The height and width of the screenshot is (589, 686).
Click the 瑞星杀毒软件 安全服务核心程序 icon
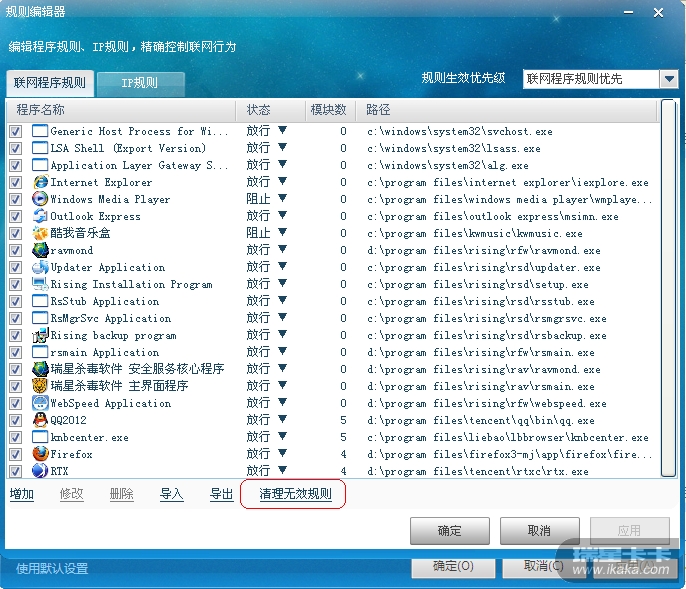click(40, 369)
